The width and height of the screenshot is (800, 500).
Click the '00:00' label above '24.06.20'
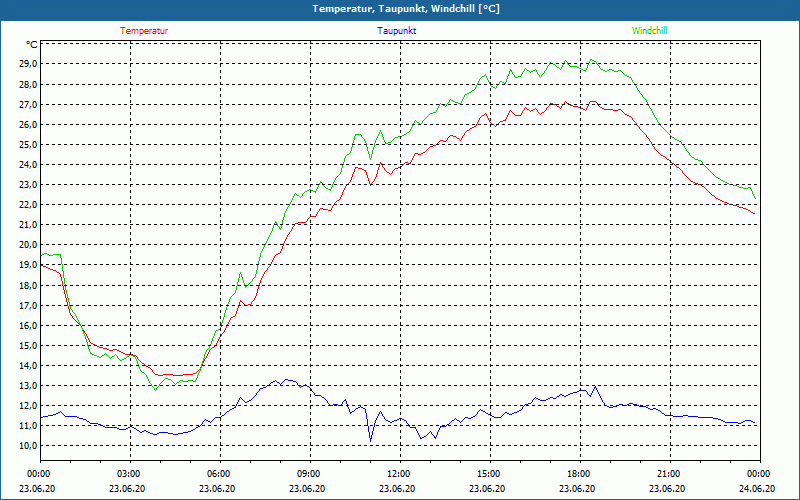(x=760, y=474)
